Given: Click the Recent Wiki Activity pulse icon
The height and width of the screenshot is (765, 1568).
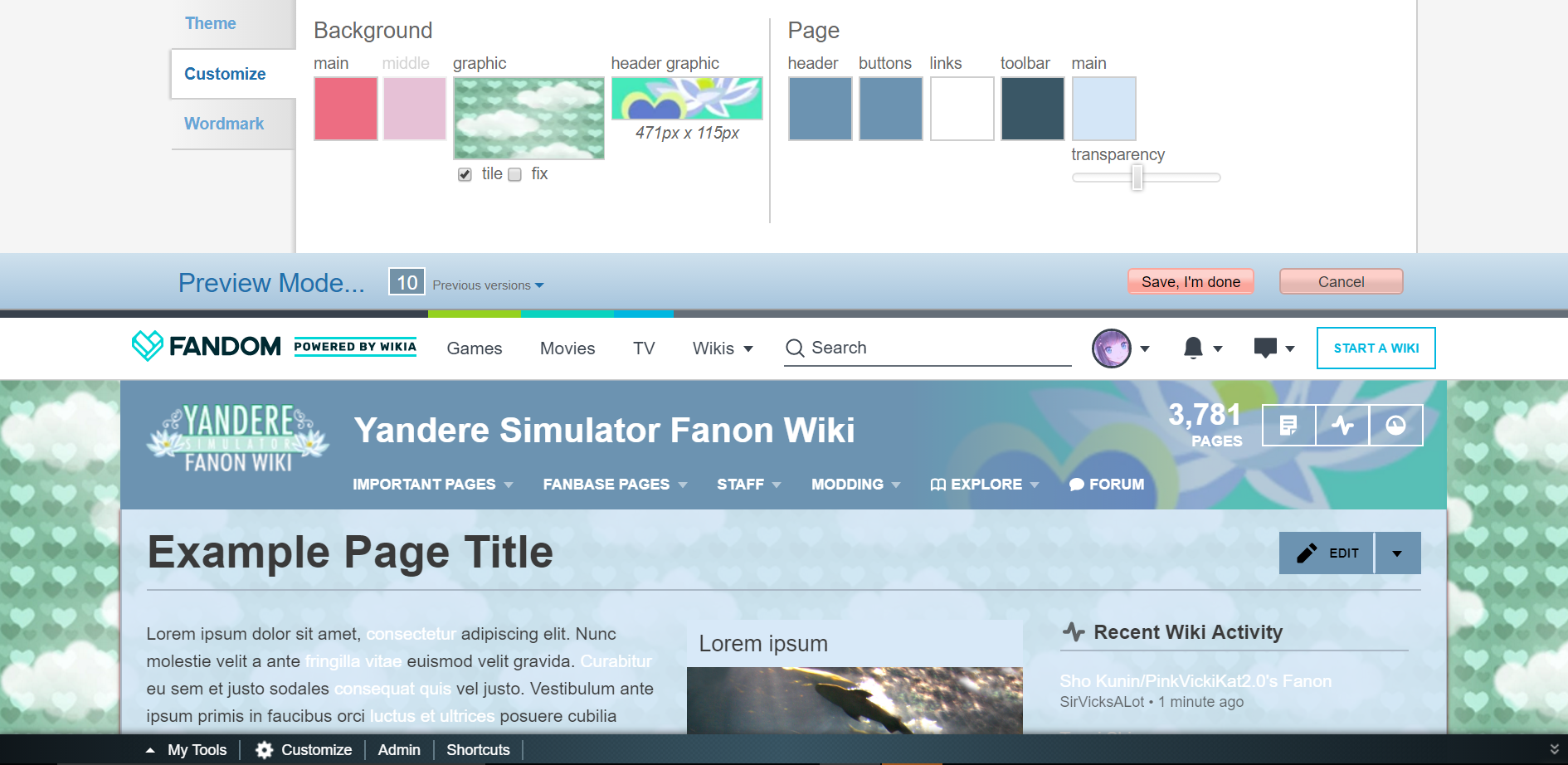Looking at the screenshot, I should (1074, 632).
